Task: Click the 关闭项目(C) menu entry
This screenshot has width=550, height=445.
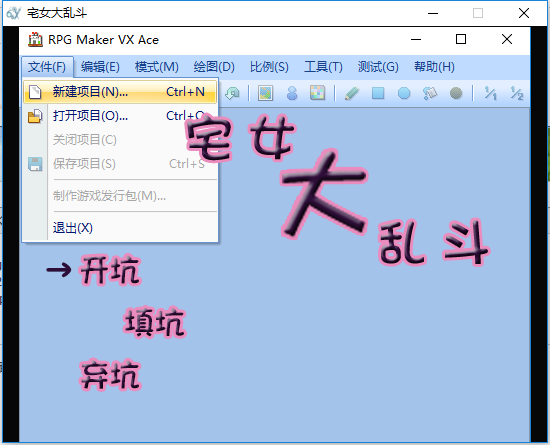Action: tap(120, 140)
